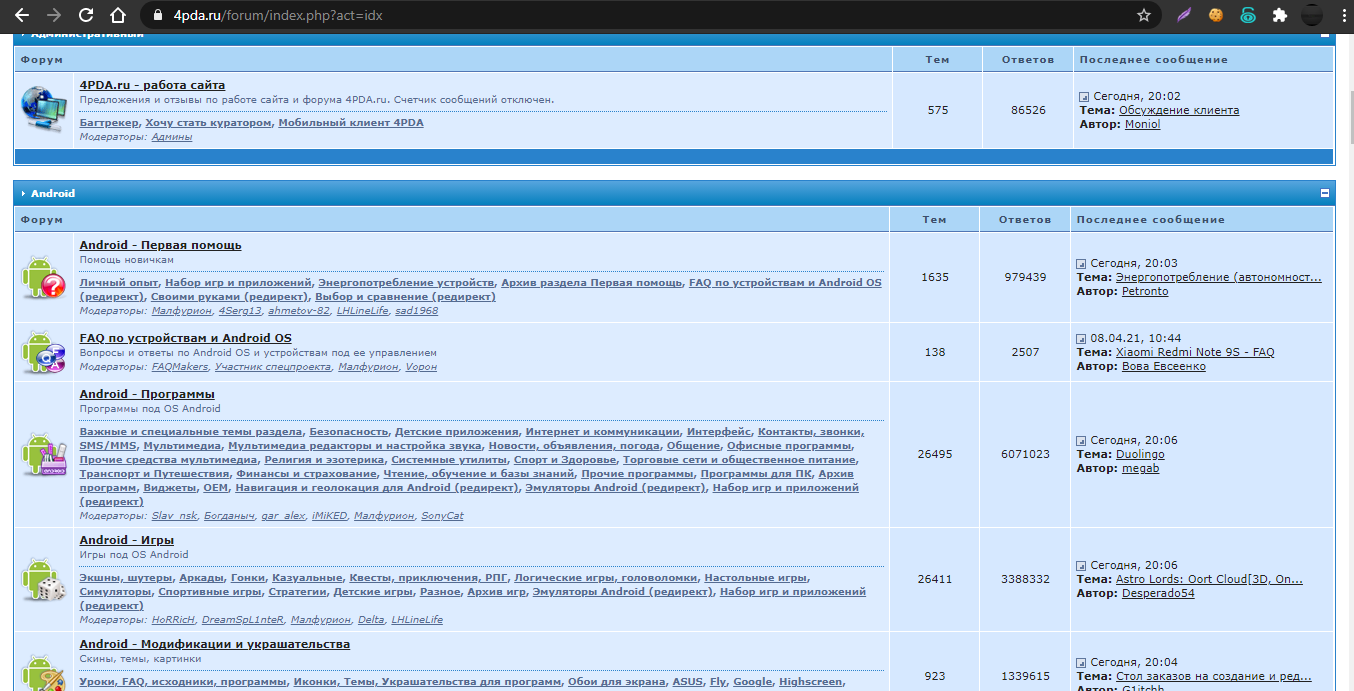Click the browser back arrow

pos(21,15)
